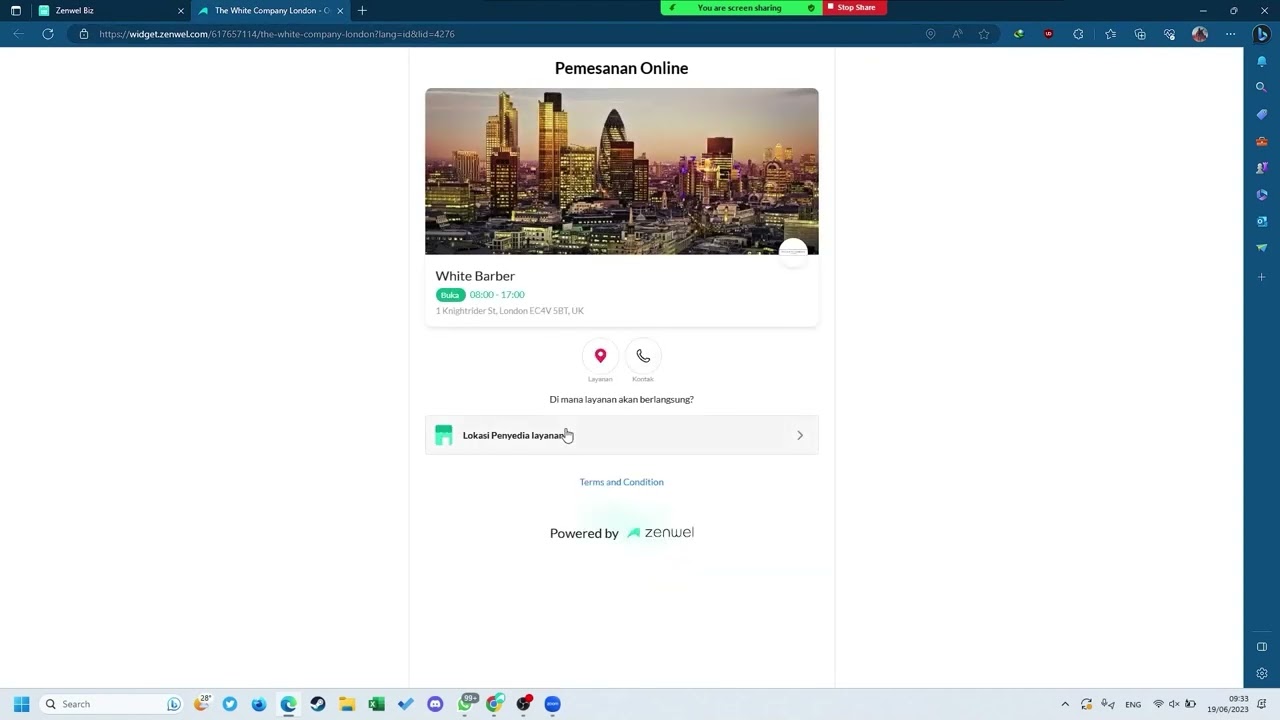Click the sidebar Outlook icon

click(1262, 221)
